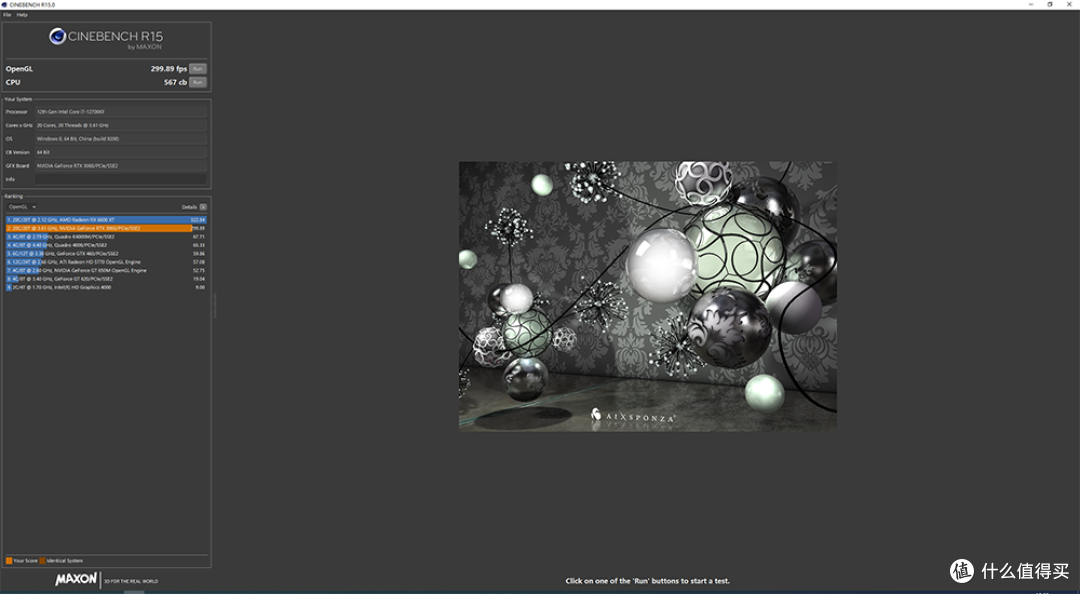Select the Quadro K4000M ranking row
This screenshot has width=1080, height=594.
(x=106, y=236)
